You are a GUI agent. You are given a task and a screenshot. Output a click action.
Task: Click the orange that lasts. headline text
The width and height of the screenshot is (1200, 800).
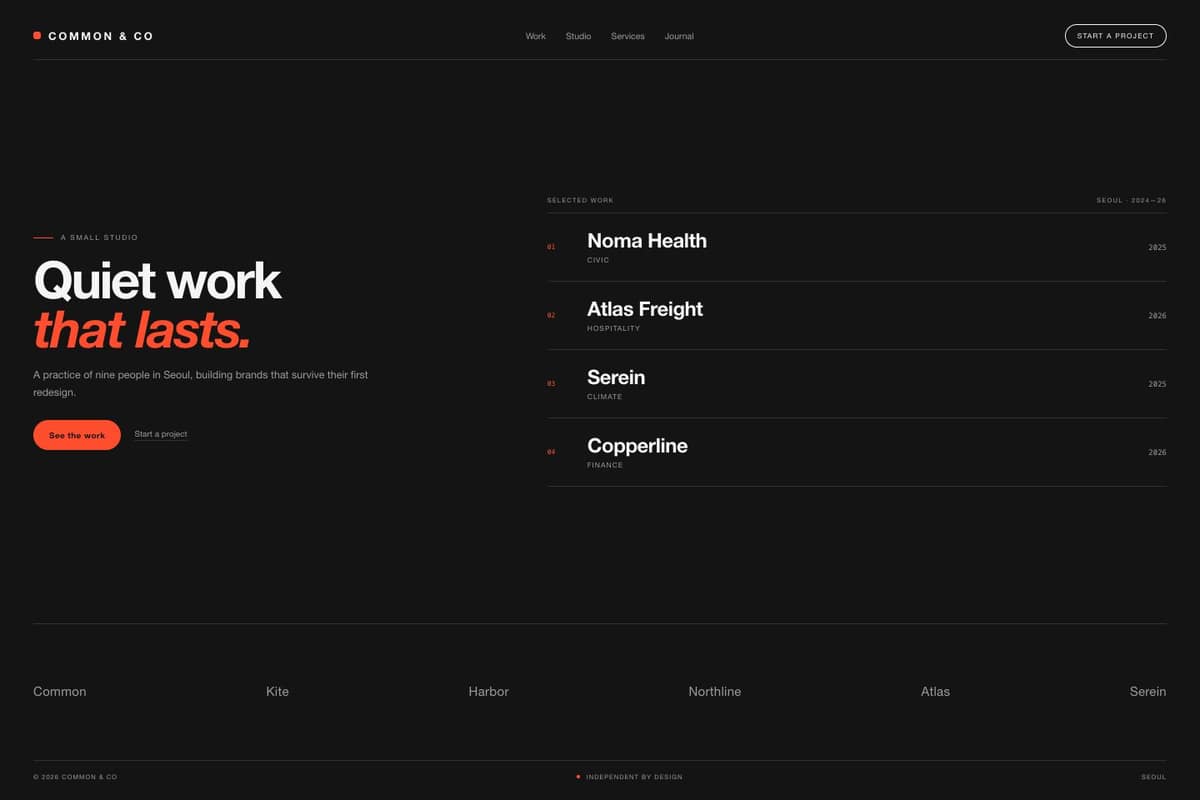click(x=141, y=331)
